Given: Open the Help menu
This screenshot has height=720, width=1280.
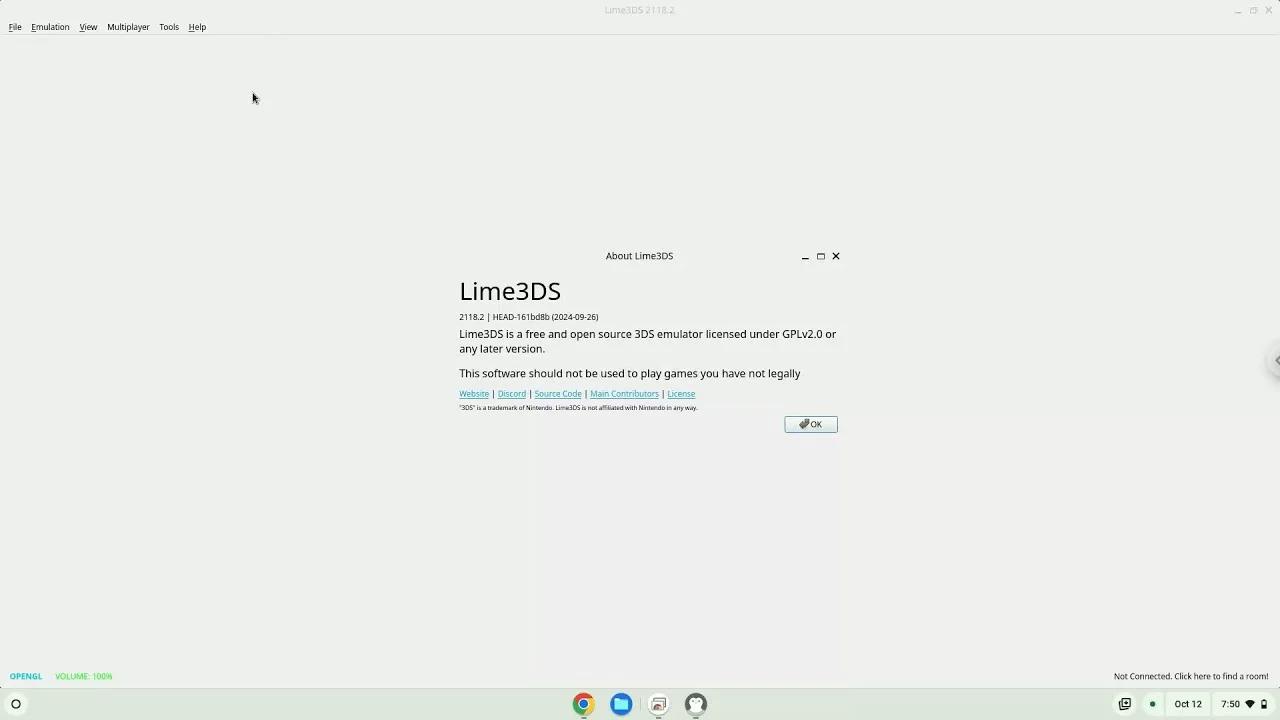Looking at the screenshot, I should click(197, 27).
